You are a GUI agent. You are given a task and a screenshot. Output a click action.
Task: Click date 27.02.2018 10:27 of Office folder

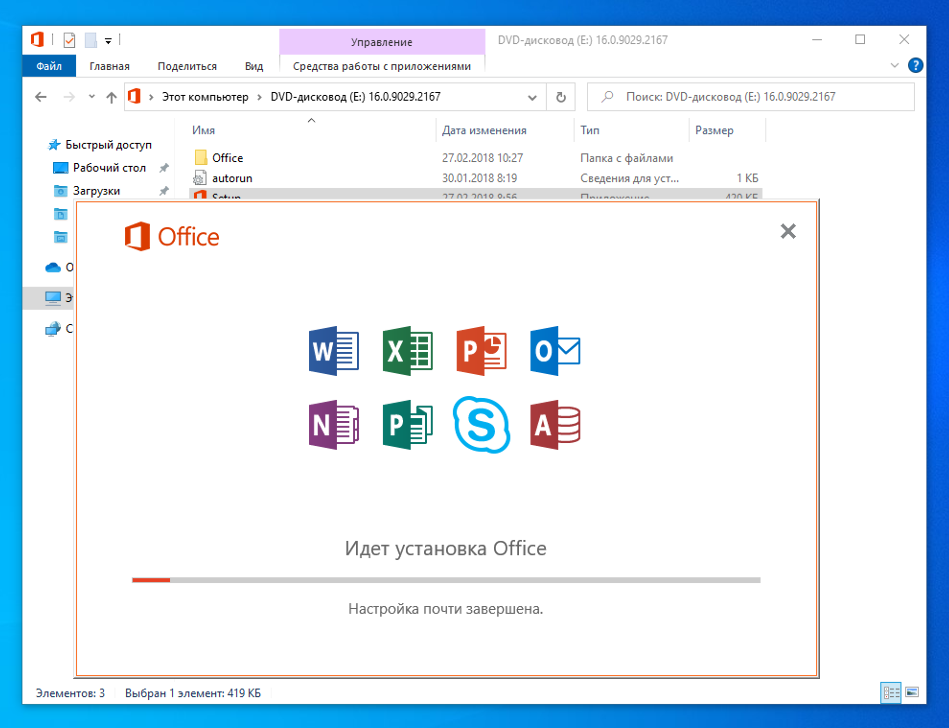(x=482, y=158)
